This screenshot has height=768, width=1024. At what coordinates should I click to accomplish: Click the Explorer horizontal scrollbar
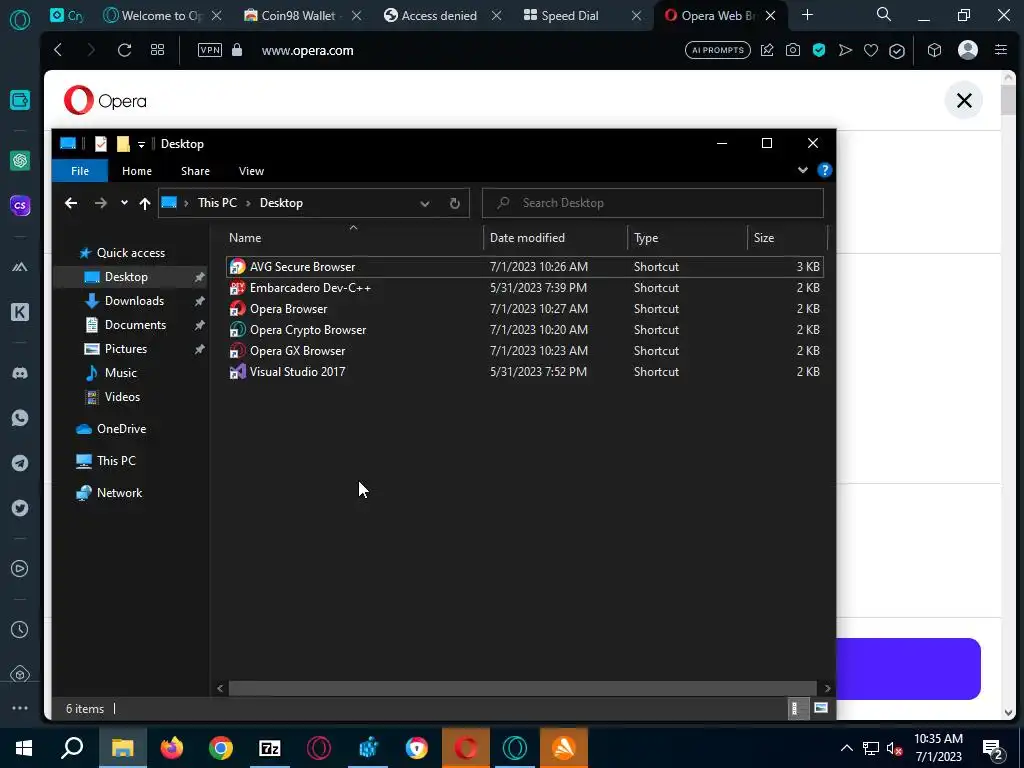click(x=522, y=688)
